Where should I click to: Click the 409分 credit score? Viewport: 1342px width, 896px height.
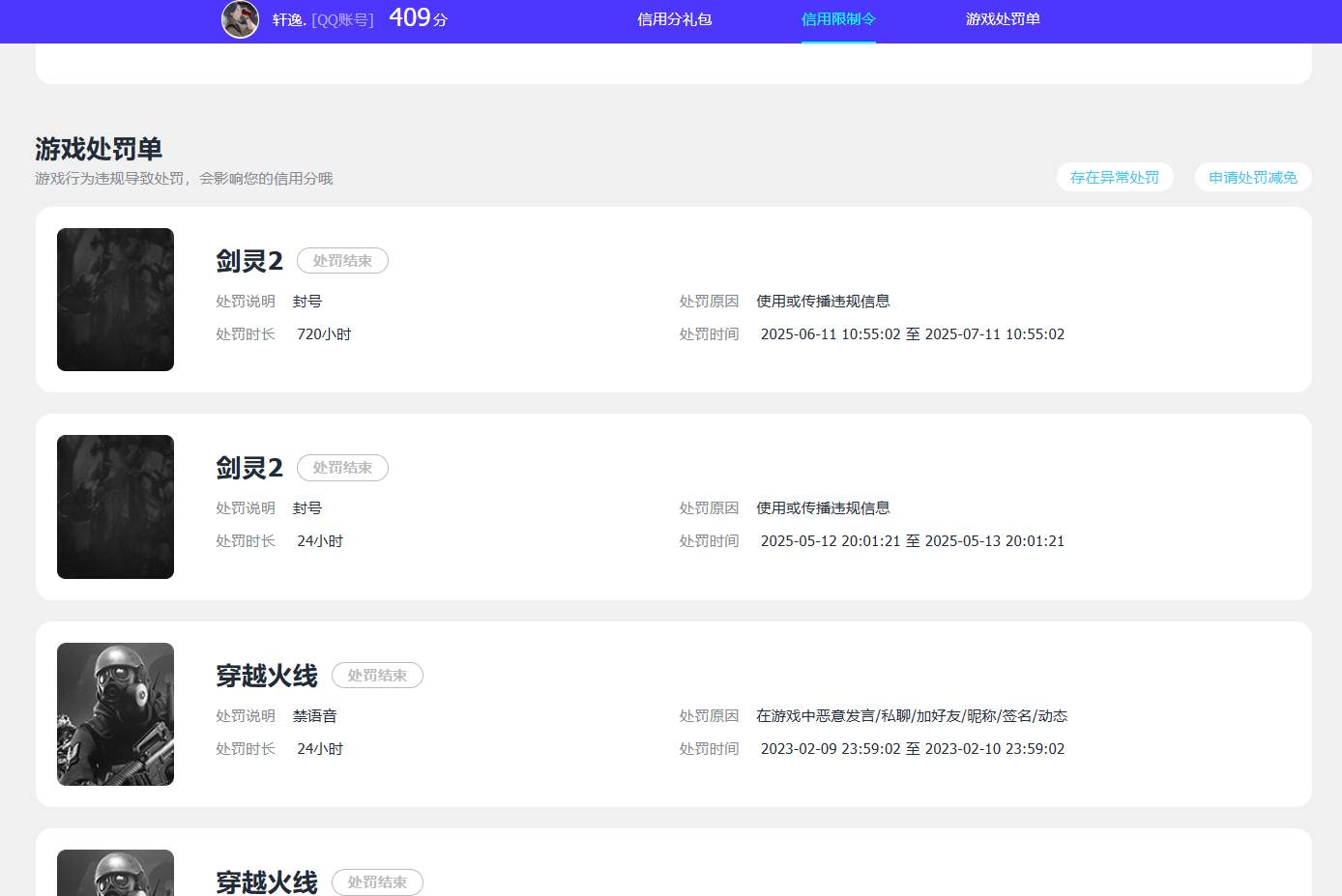418,18
